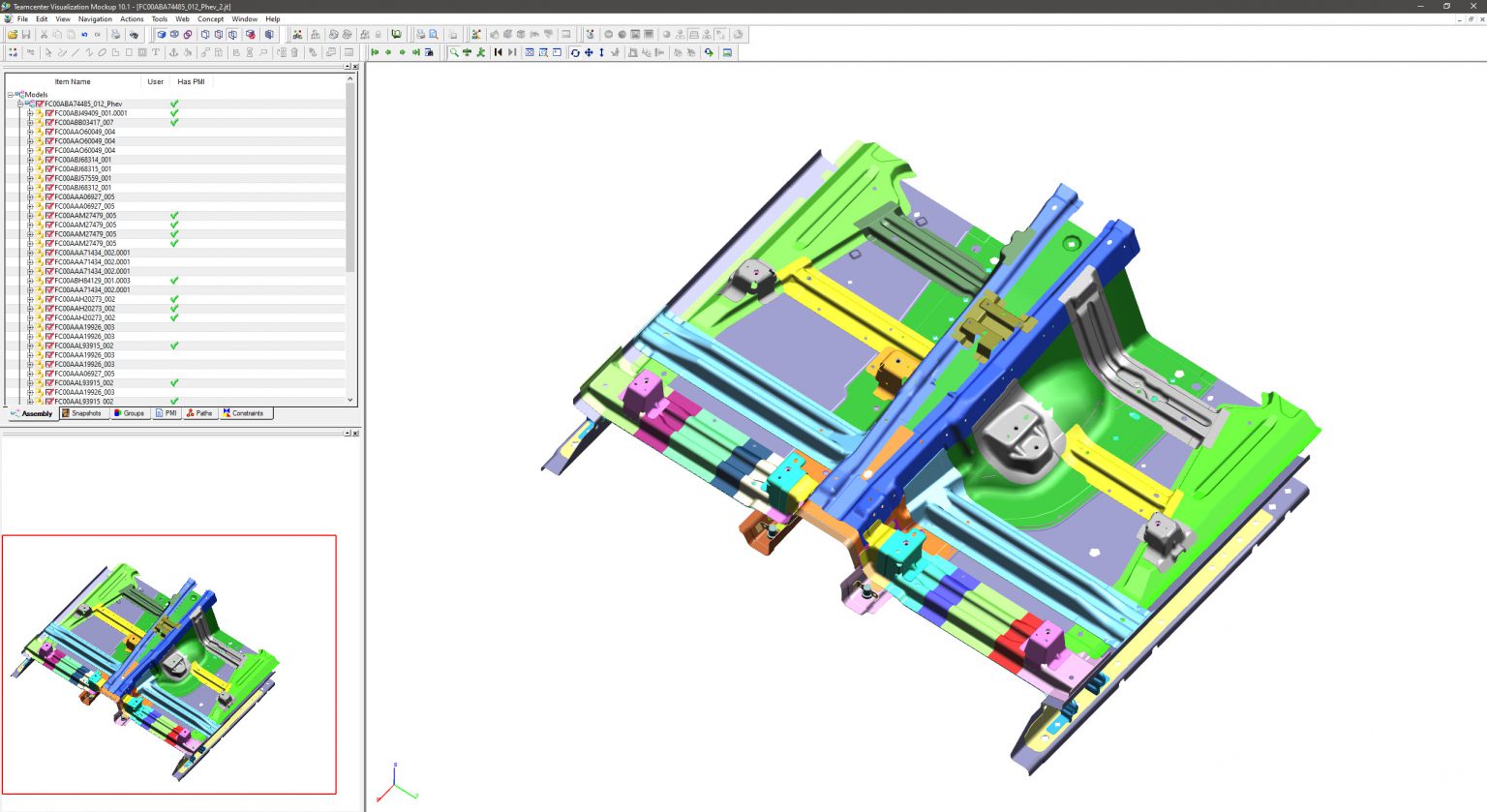This screenshot has height=812, width=1487.
Task: Collapse the Models root node
Action: [10, 95]
